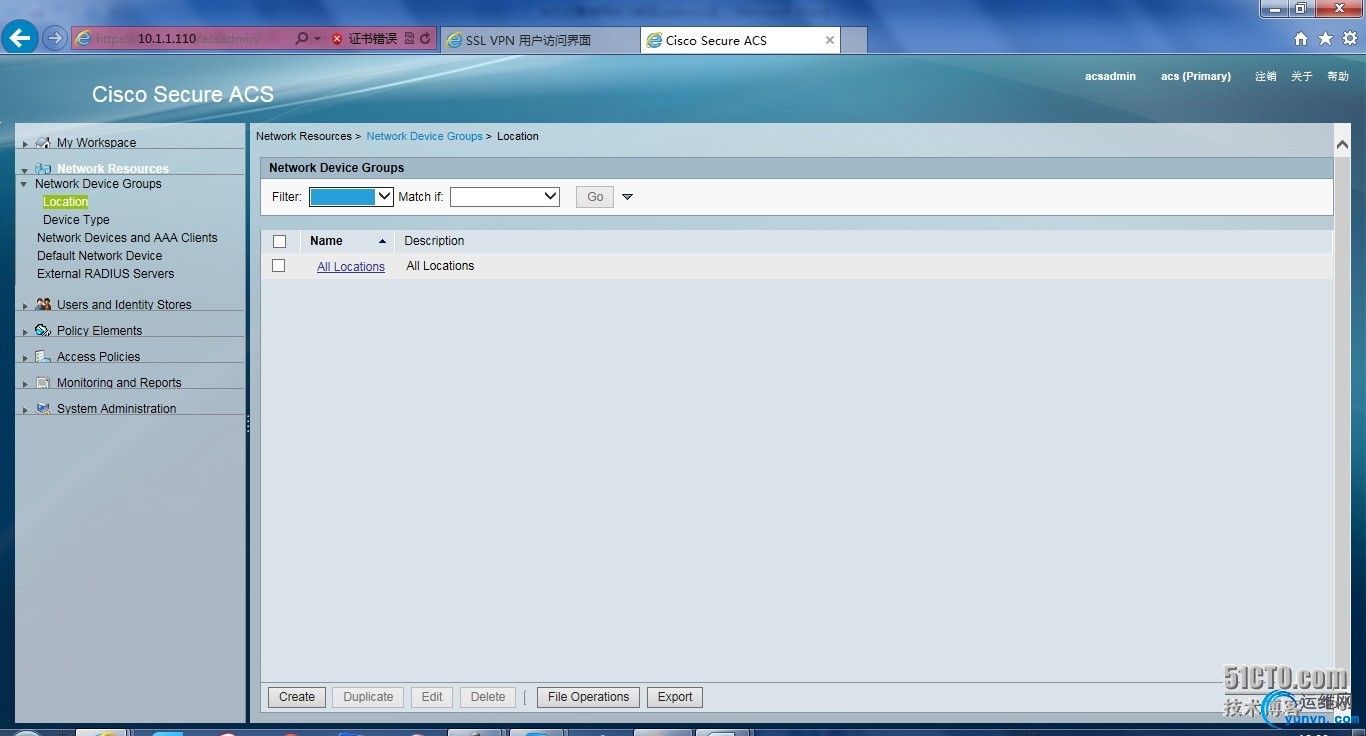The image size is (1366, 736).
Task: Click the Edit button
Action: point(432,697)
